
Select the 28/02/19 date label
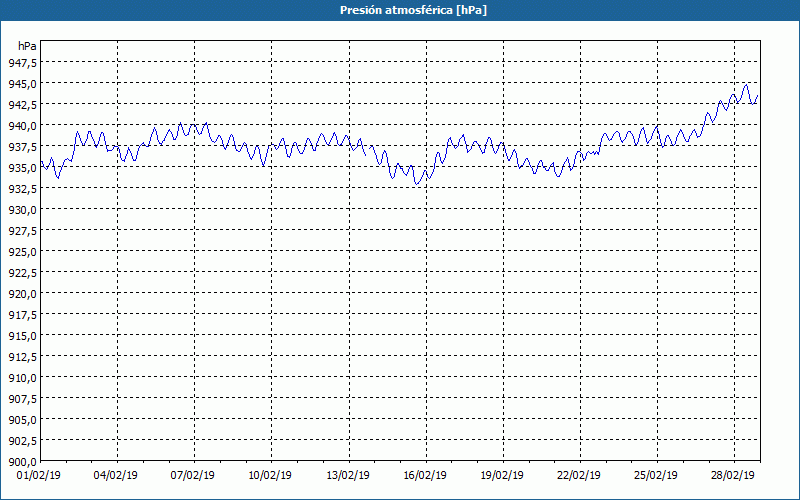(733, 476)
